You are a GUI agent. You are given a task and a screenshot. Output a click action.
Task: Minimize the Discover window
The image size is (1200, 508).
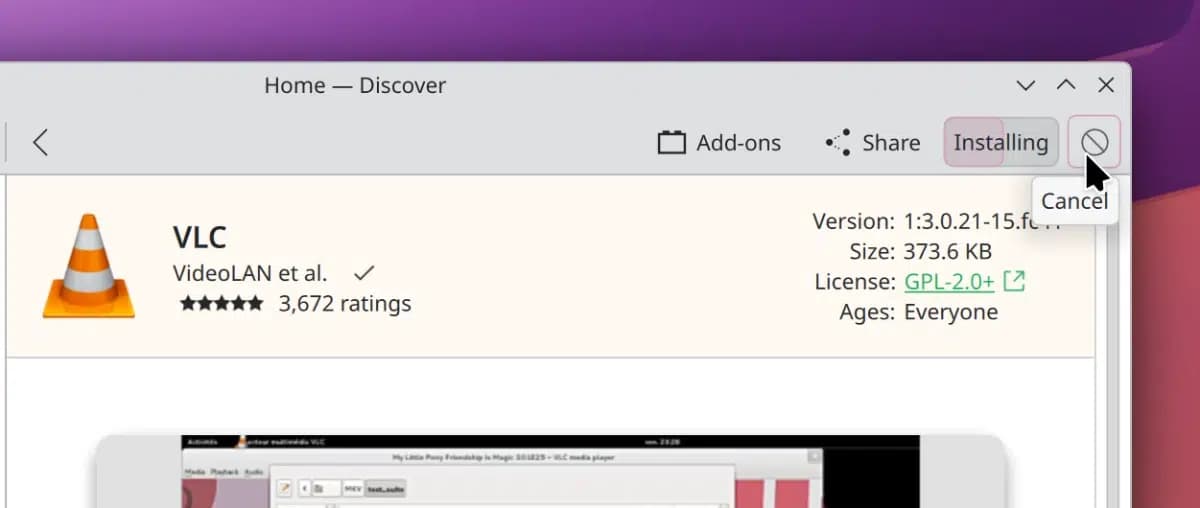tap(1025, 86)
